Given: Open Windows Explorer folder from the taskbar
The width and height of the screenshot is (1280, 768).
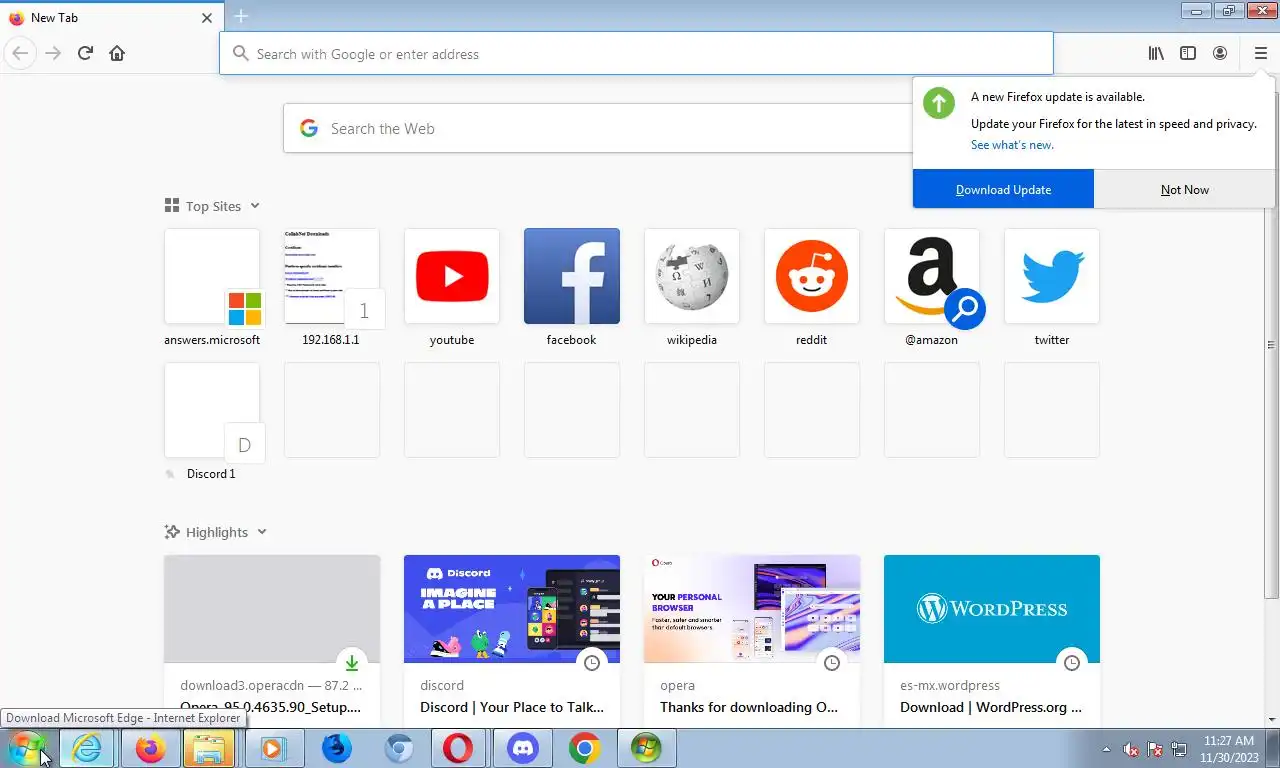Looking at the screenshot, I should point(208,748).
